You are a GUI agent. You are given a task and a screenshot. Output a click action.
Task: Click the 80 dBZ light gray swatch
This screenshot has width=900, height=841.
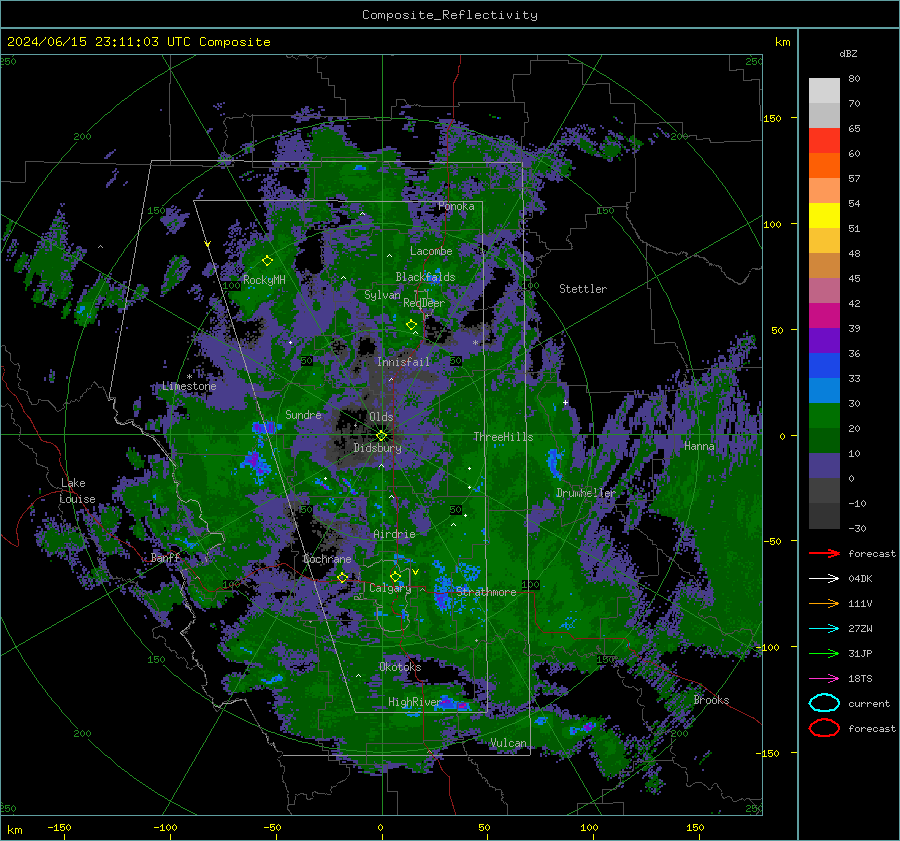[824, 90]
